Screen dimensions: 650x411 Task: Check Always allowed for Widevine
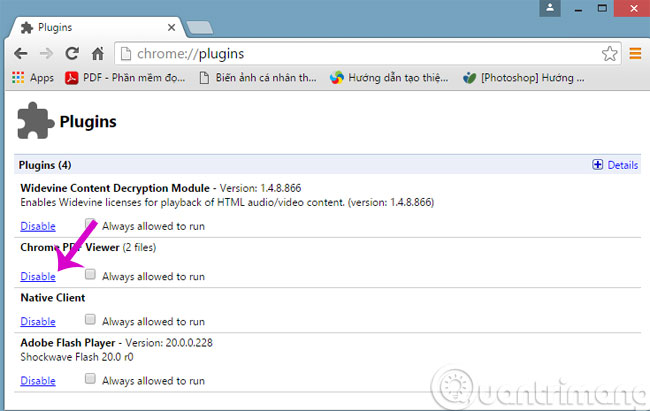click(90, 224)
